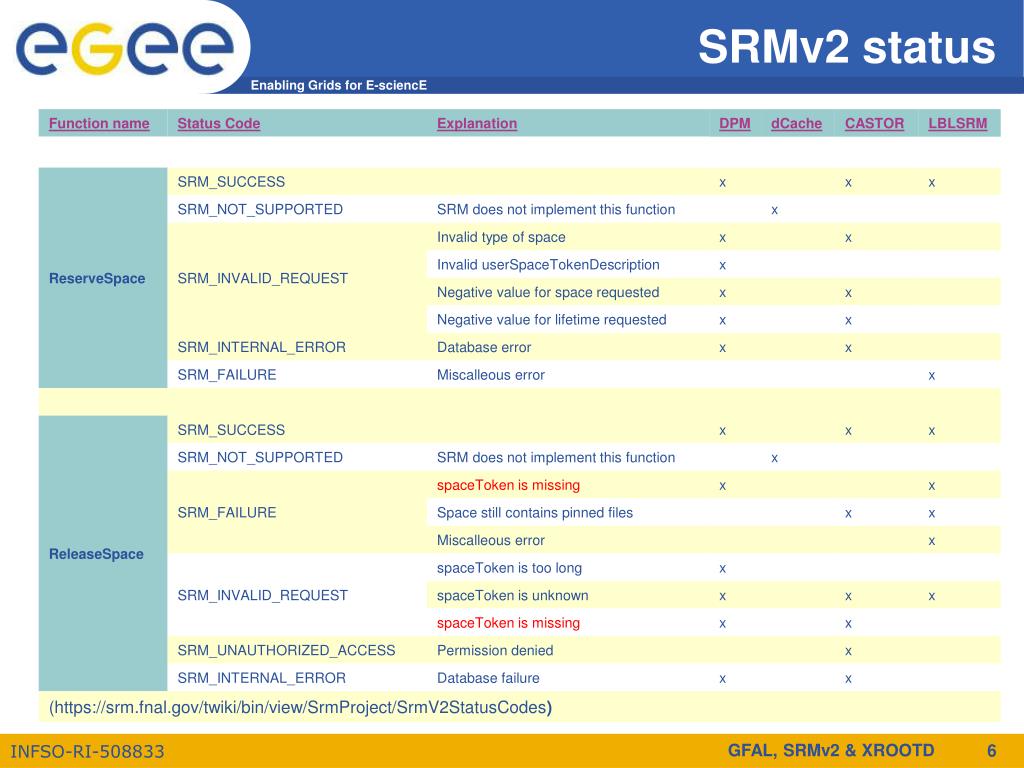The image size is (1024, 768).
Task: Click the slide number 6
Action: 991,751
